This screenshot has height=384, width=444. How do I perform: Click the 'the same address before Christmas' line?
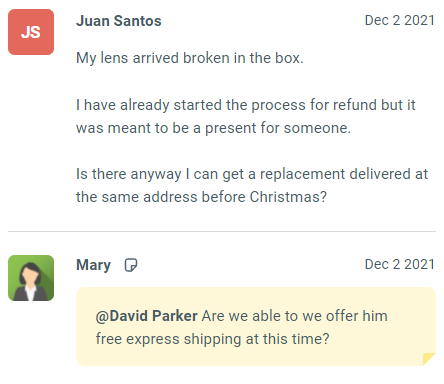pos(201,197)
